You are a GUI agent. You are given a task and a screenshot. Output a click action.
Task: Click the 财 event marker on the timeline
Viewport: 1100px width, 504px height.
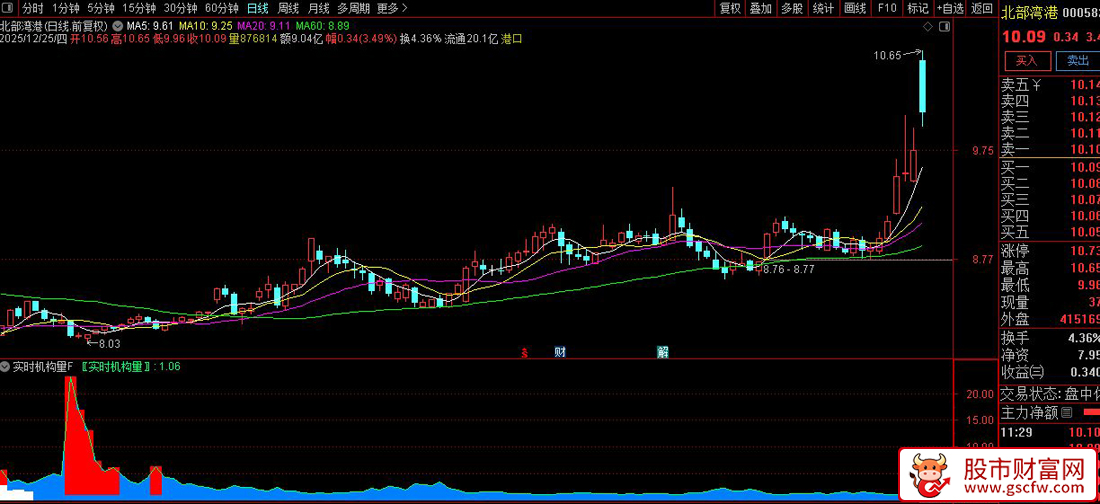pos(560,352)
